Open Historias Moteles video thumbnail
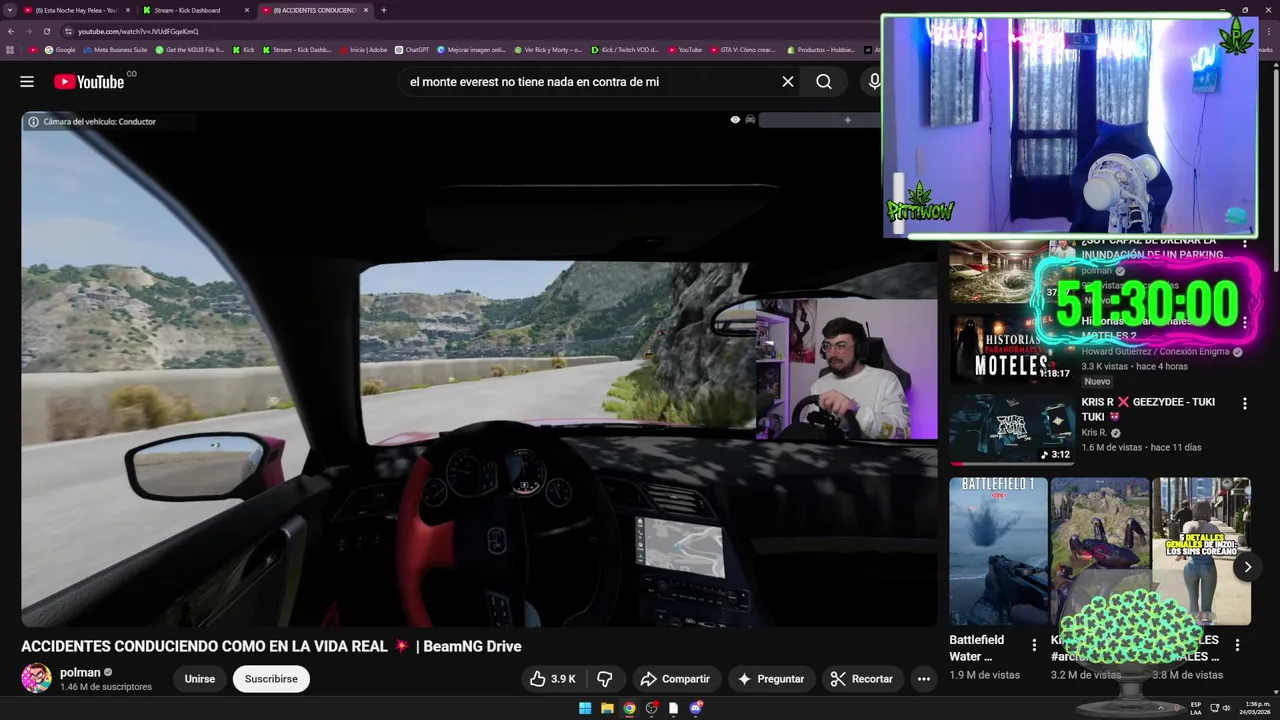The width and height of the screenshot is (1280, 720). 1010,349
